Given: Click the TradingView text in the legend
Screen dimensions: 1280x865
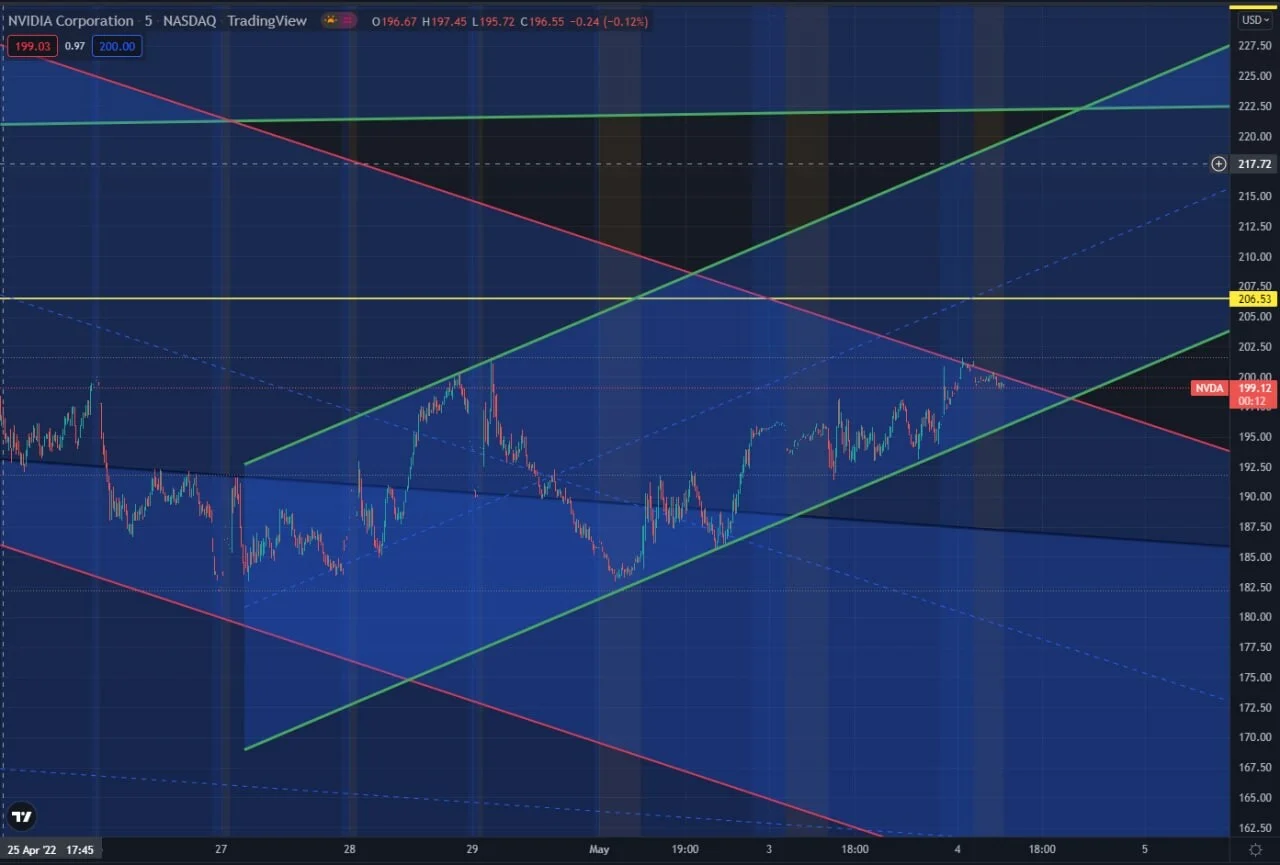Looking at the screenshot, I should pos(268,21).
